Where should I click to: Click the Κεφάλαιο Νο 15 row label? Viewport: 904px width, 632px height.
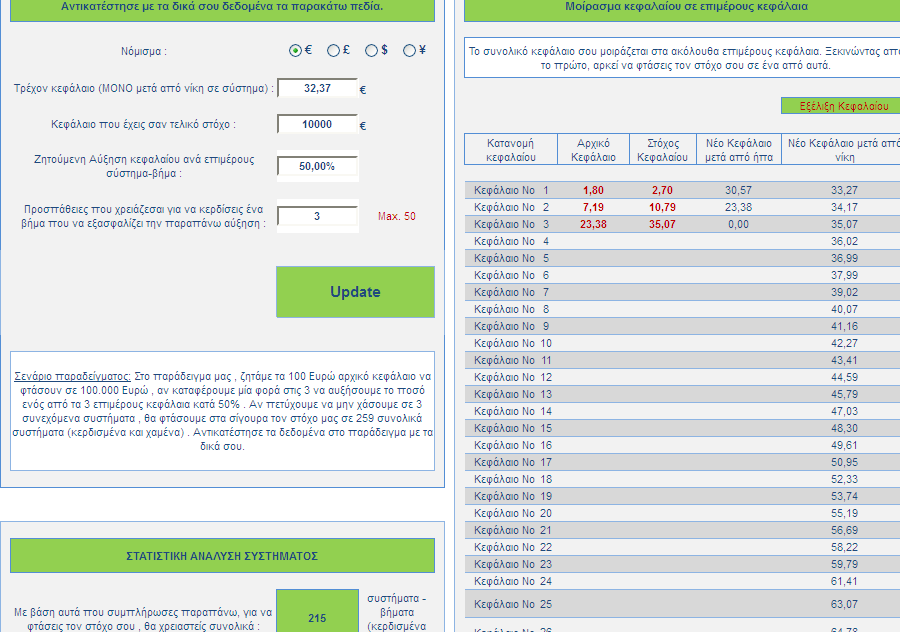coord(513,428)
